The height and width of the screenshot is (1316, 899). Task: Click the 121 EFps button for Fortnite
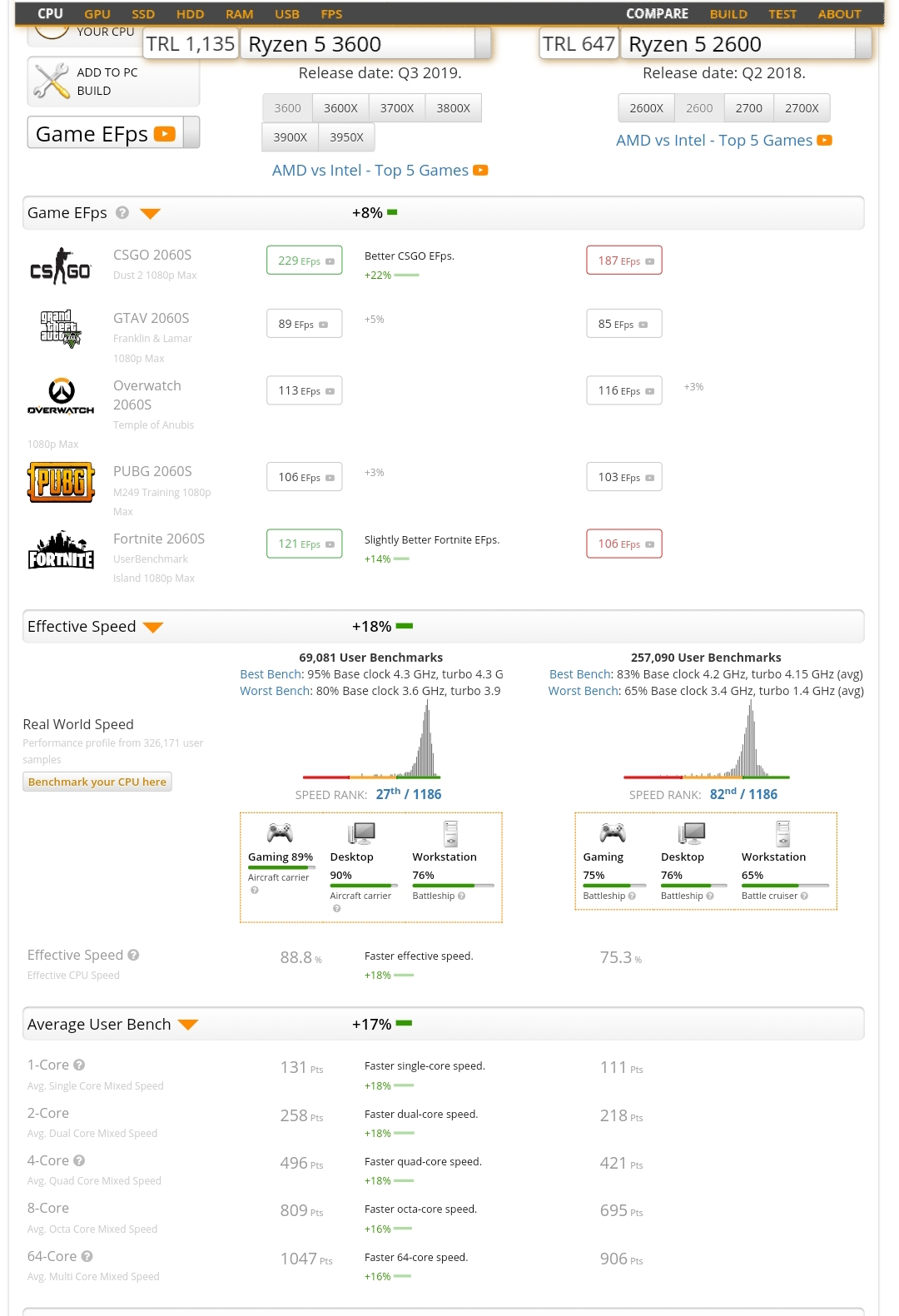(305, 544)
